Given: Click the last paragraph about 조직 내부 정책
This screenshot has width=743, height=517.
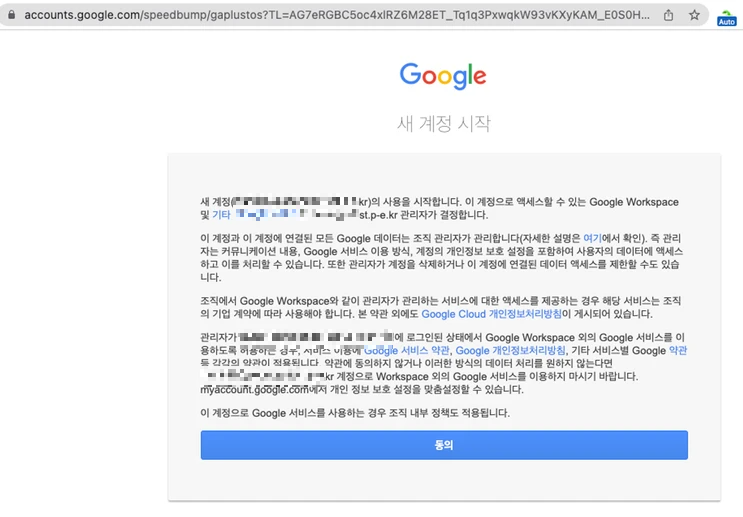Looking at the screenshot, I should (355, 413).
